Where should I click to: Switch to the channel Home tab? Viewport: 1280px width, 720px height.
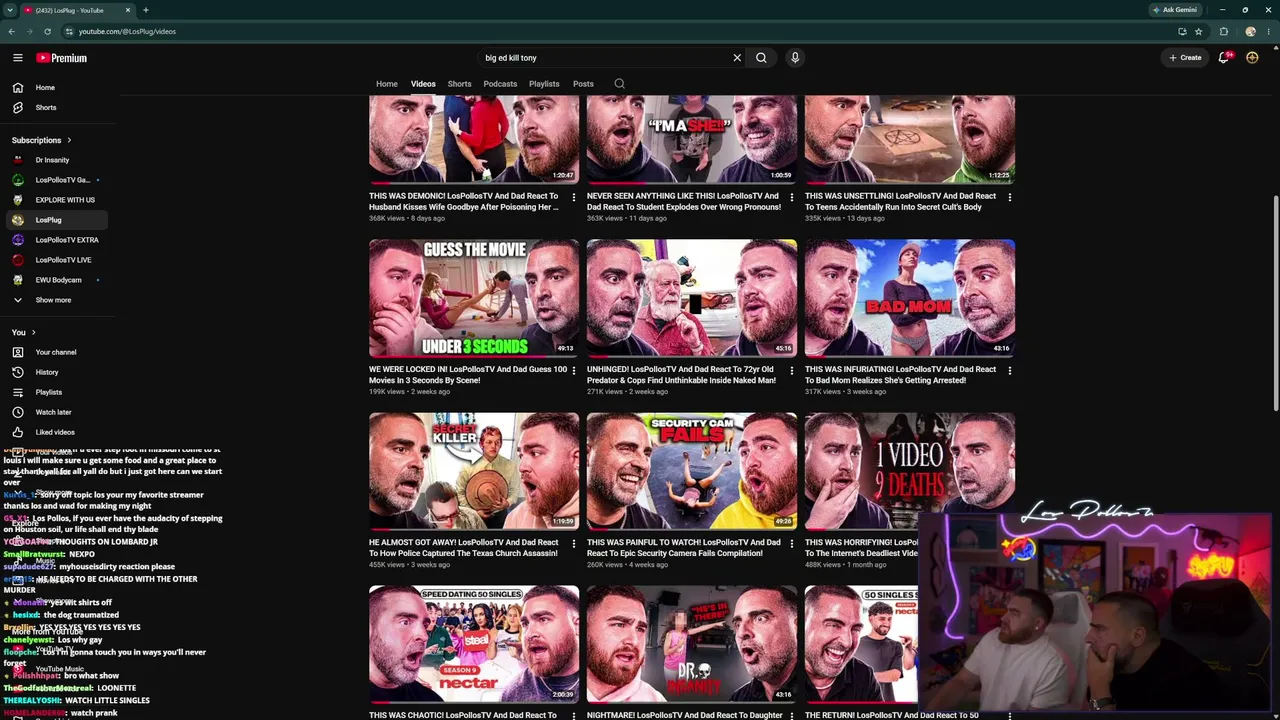point(387,84)
